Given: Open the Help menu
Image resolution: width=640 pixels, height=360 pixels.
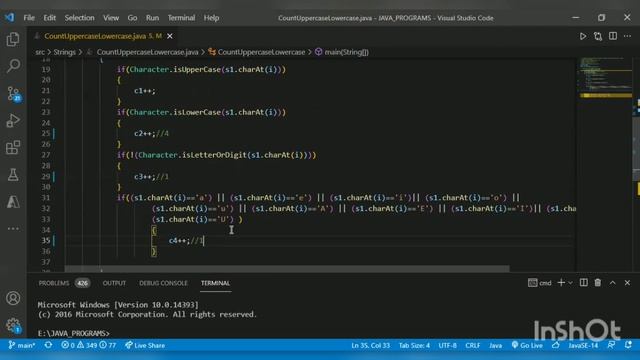Looking at the screenshot, I should click(211, 18).
